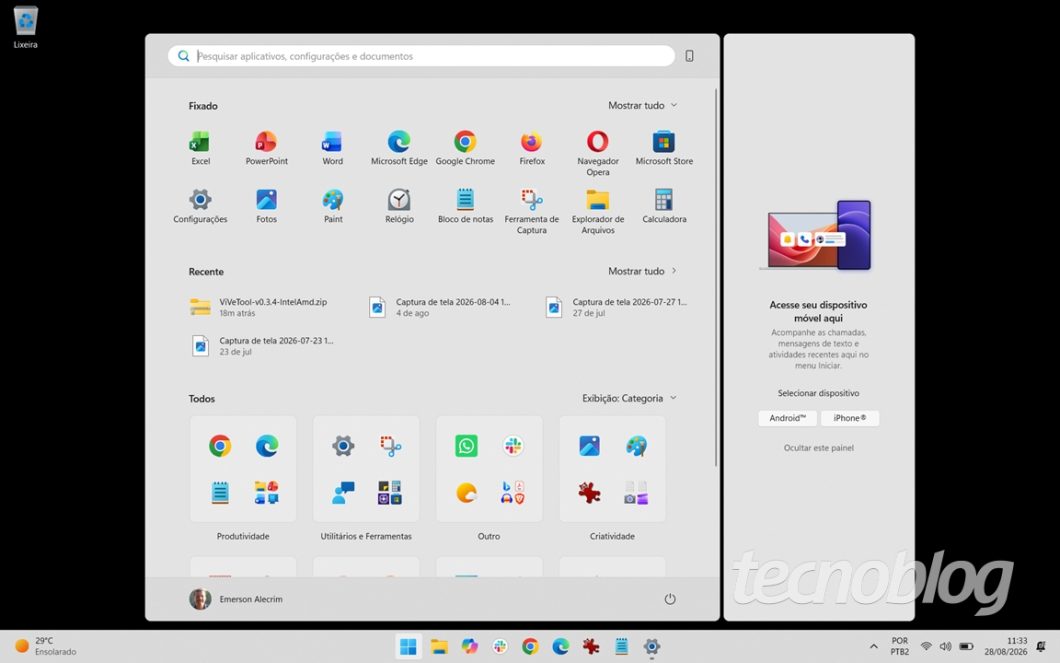
Task: Click the battery status tray icon
Action: pyautogui.click(x=967, y=647)
